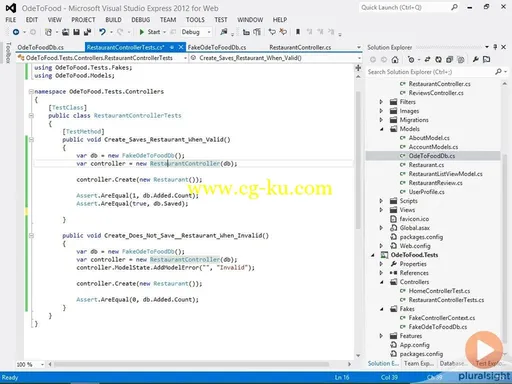
Task: Click the Find in Files toolbar icon
Action: [x=224, y=32]
